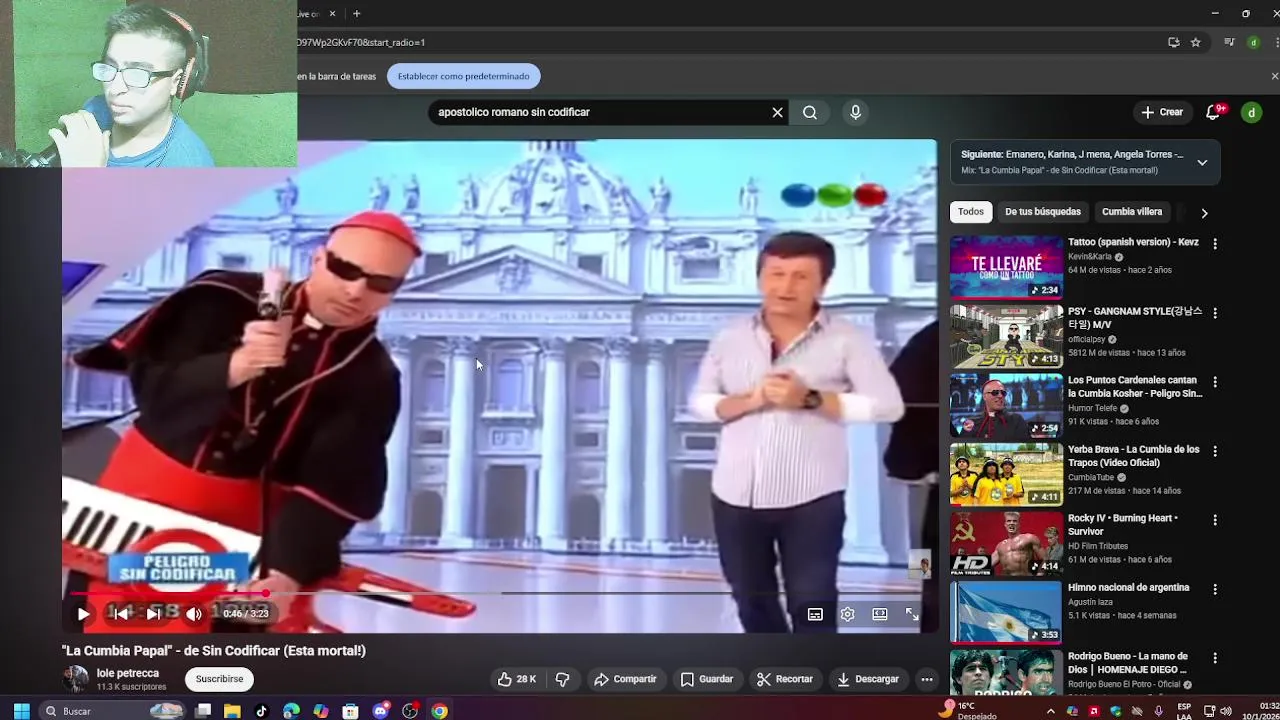This screenshot has height=720, width=1280.
Task: Open the account avatar menu
Action: tap(1251, 112)
